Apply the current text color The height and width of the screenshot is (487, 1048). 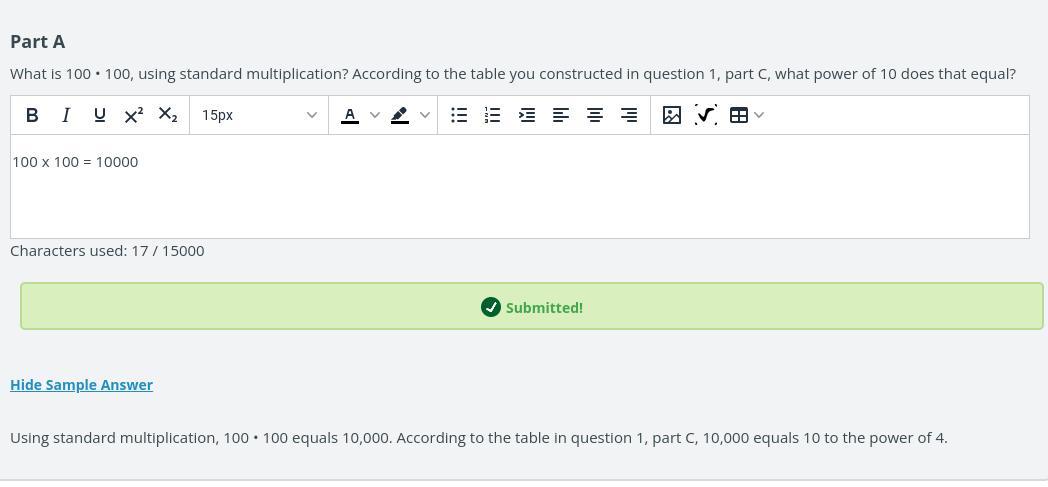(350, 115)
